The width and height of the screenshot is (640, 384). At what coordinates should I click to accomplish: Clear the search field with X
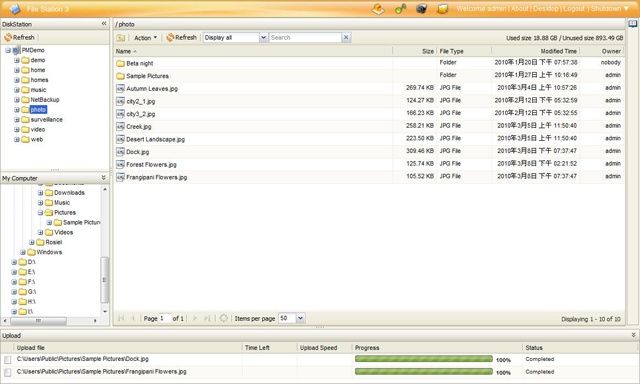pyautogui.click(x=346, y=38)
